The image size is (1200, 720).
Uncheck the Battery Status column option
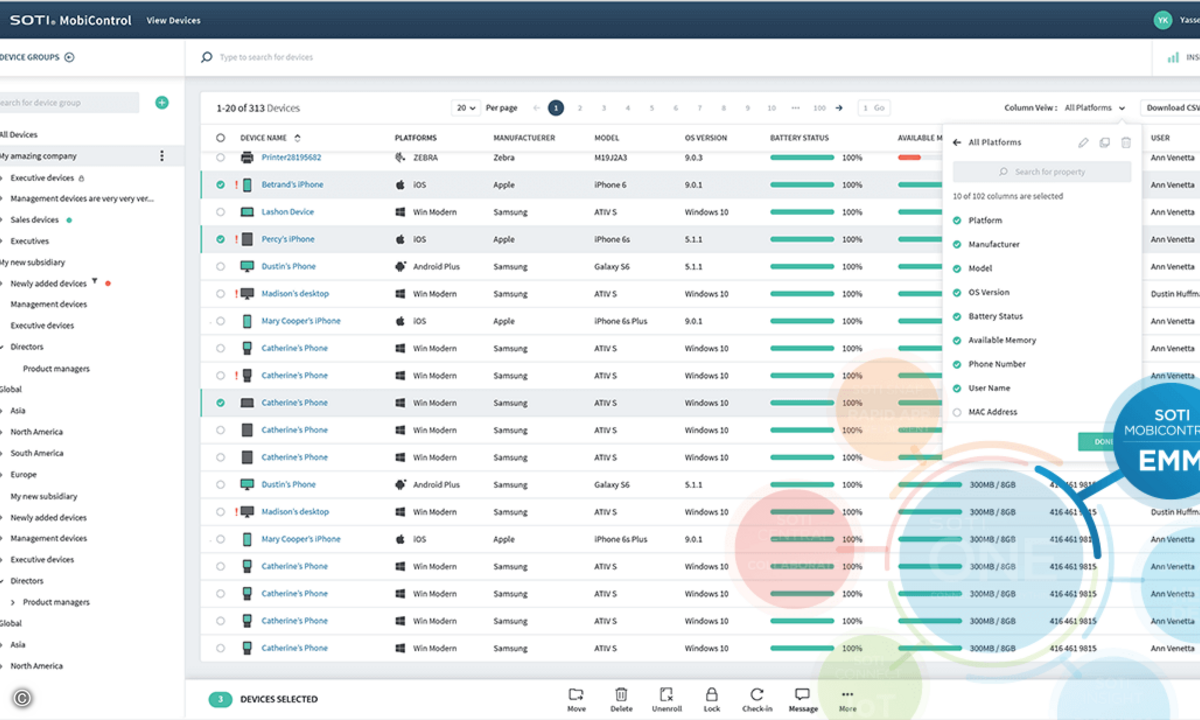click(958, 316)
